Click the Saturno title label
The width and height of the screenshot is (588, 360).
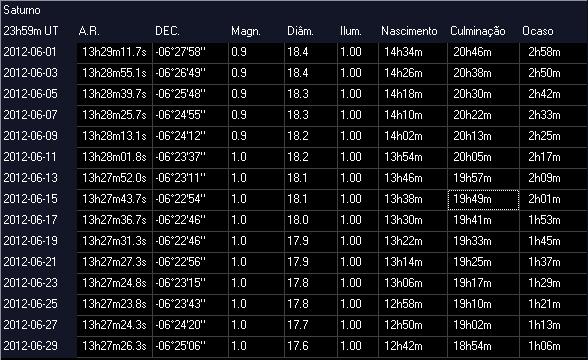point(22,10)
